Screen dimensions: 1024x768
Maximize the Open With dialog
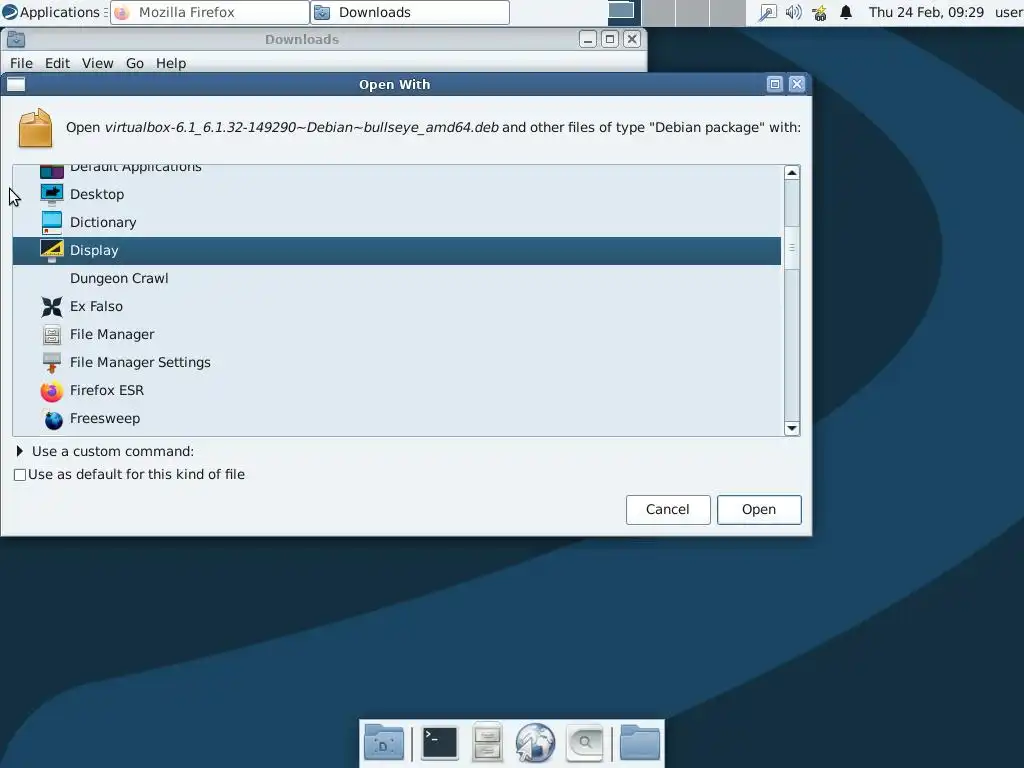point(775,84)
